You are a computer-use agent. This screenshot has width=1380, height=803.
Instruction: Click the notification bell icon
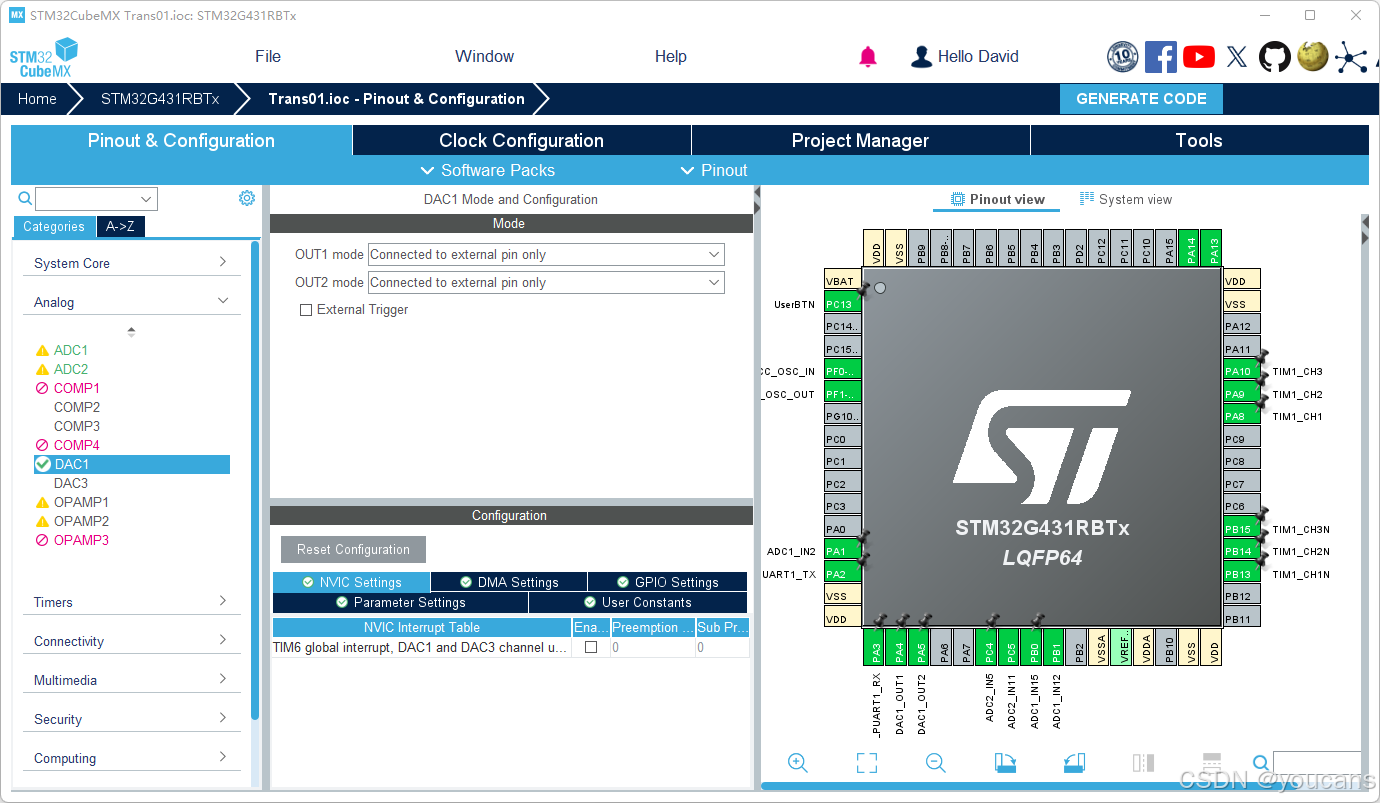(868, 57)
